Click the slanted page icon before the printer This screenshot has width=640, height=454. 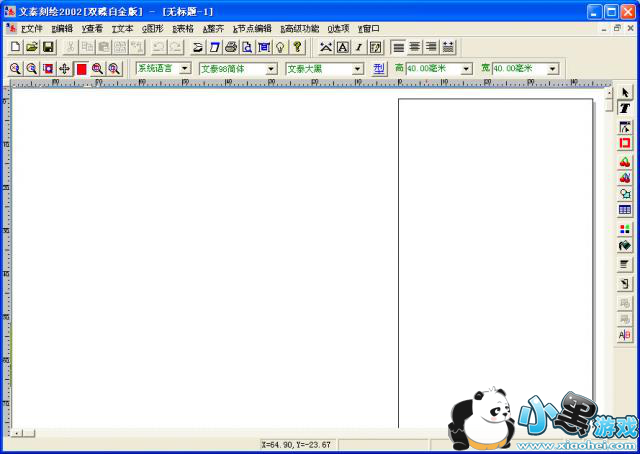pos(214,47)
